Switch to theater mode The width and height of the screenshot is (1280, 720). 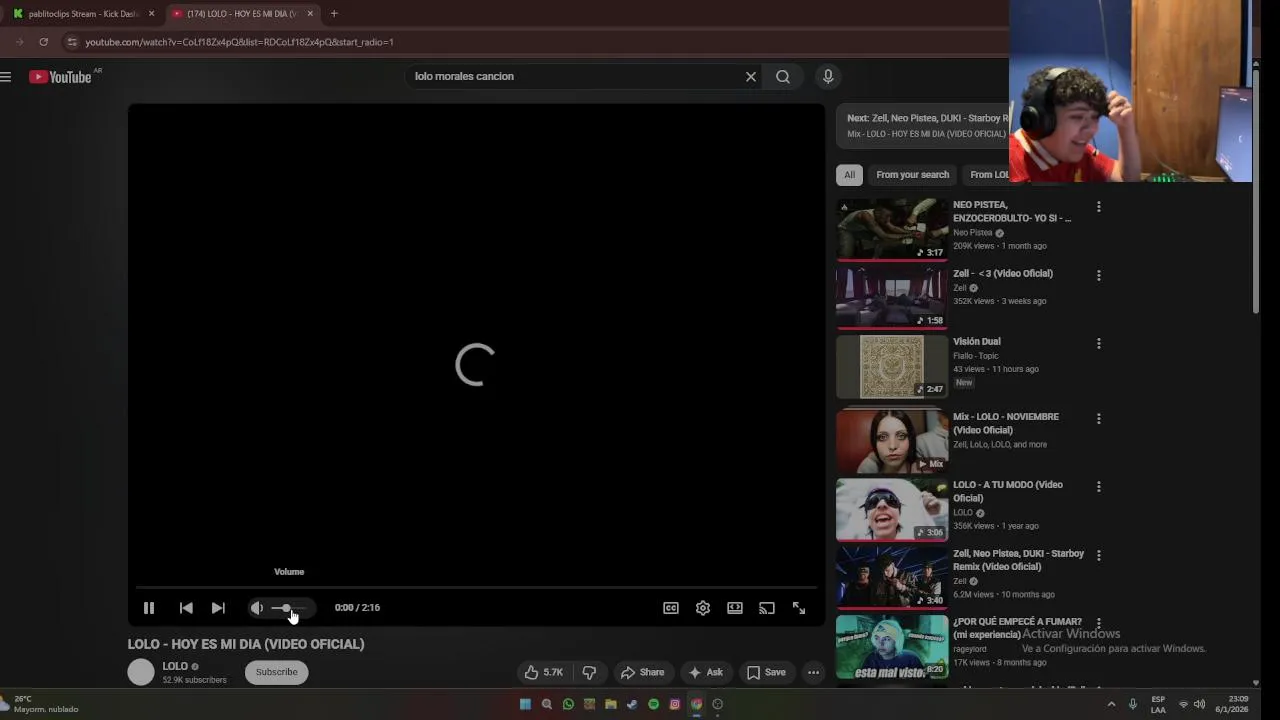(x=735, y=608)
